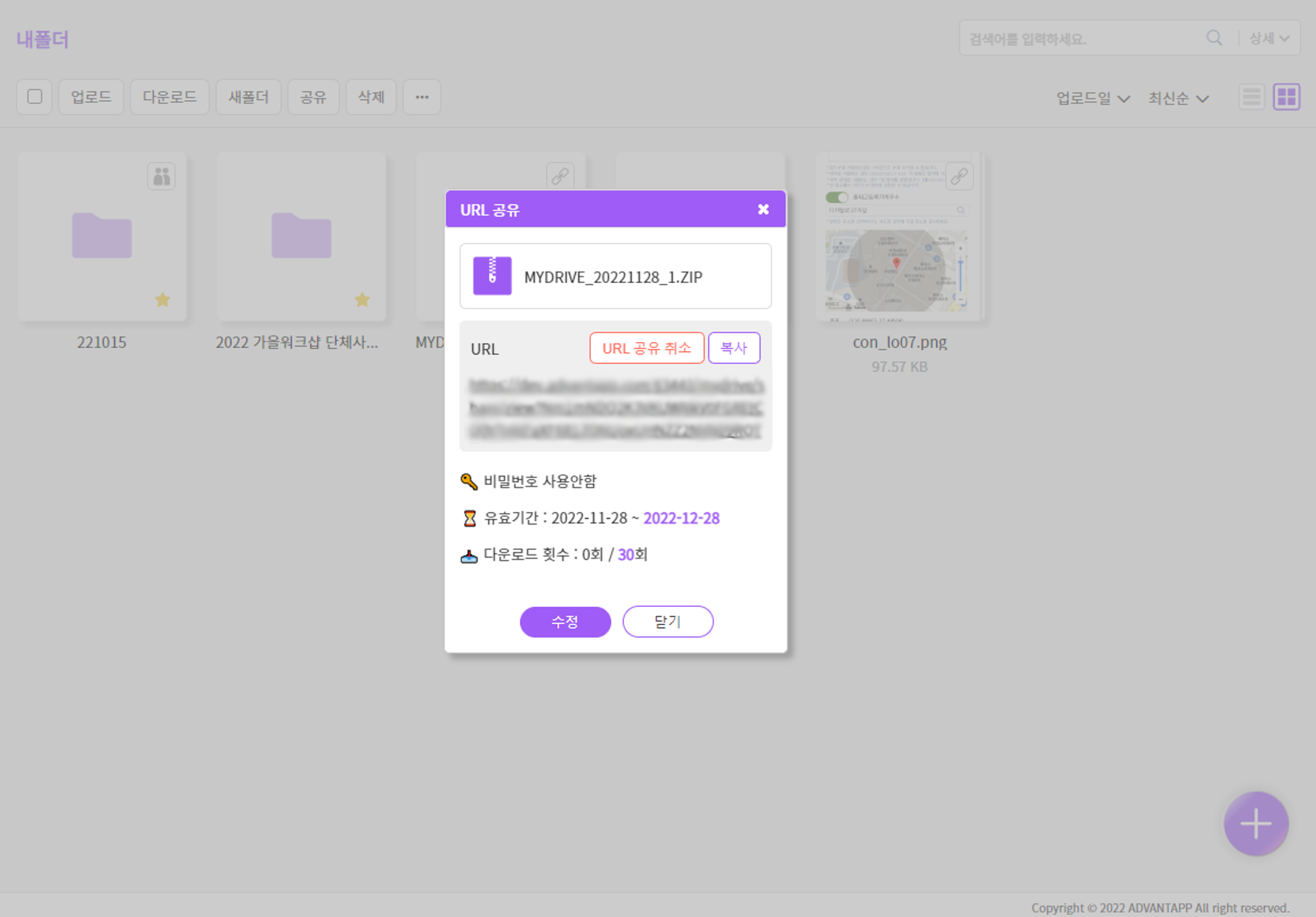The image size is (1316, 917).
Task: Click the 업로드 toolbar button
Action: 91,97
